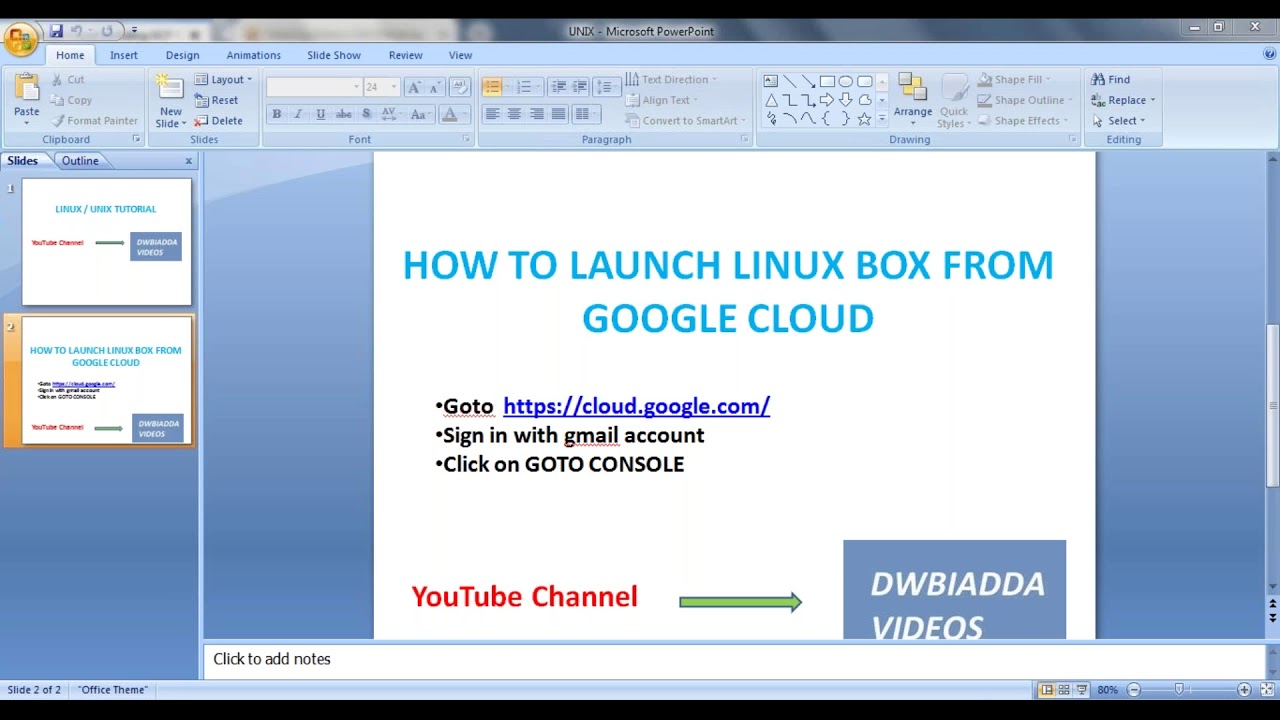The image size is (1280, 720).
Task: Open the Arrange dropdown menu
Action: click(x=912, y=100)
